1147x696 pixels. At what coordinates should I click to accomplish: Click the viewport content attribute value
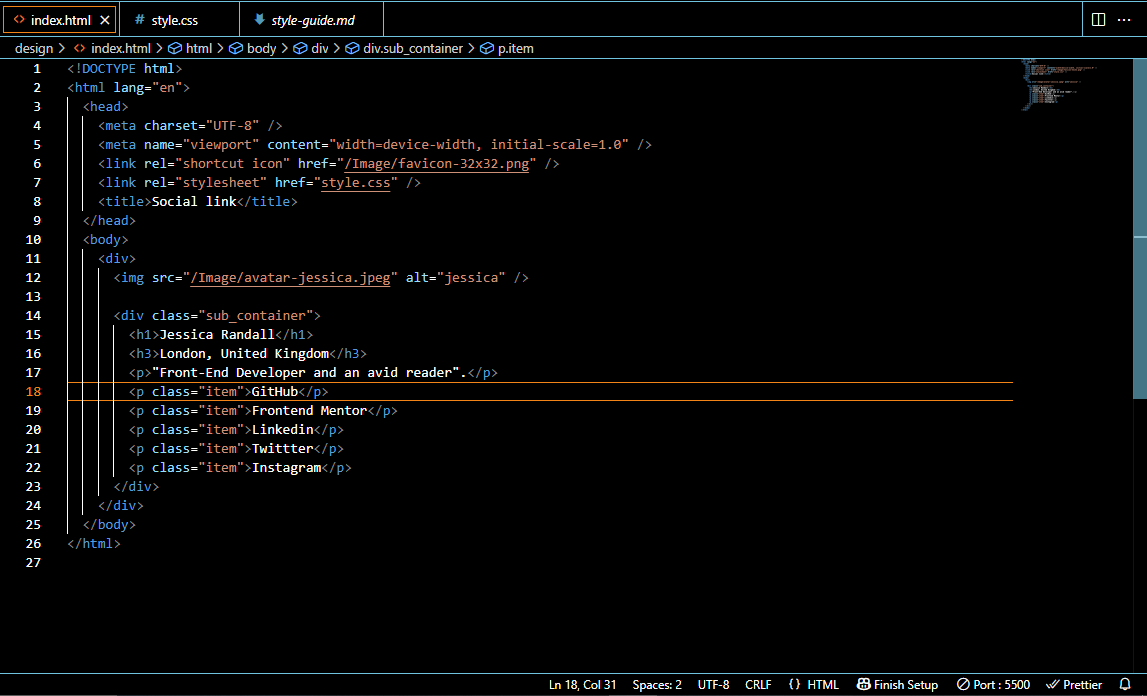pyautogui.click(x=479, y=144)
